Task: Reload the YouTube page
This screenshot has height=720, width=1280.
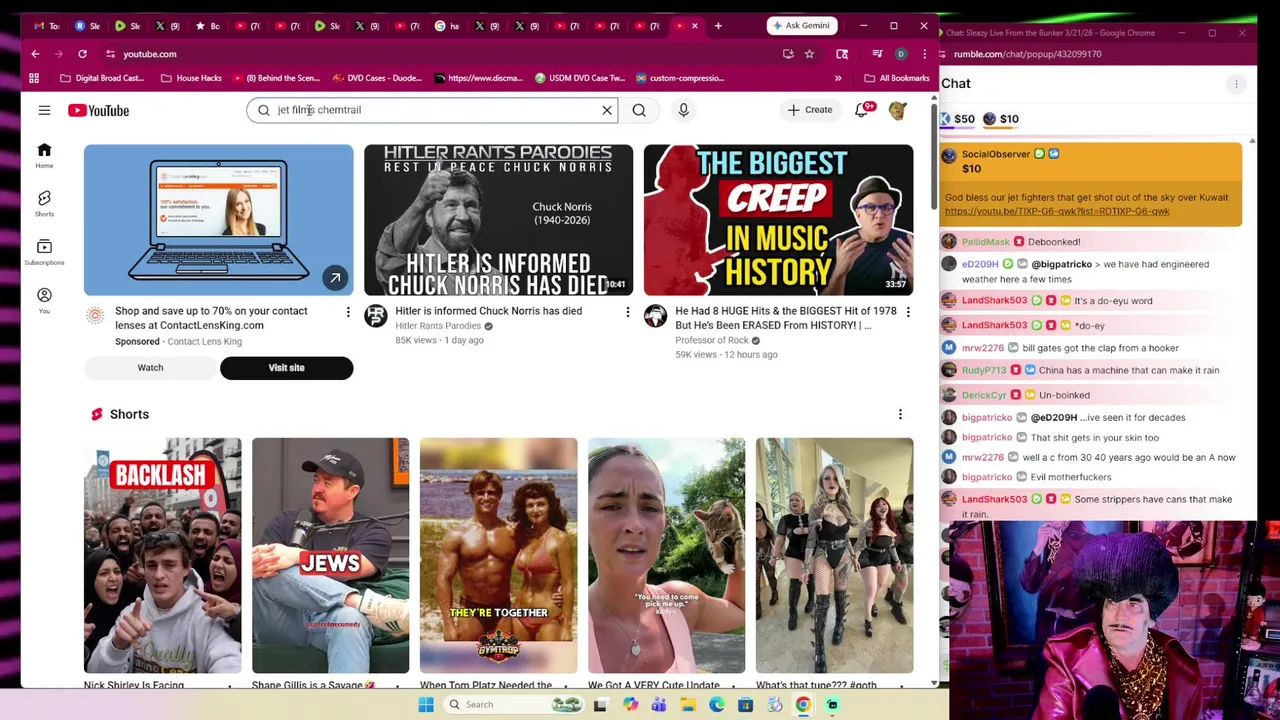Action: pos(82,54)
